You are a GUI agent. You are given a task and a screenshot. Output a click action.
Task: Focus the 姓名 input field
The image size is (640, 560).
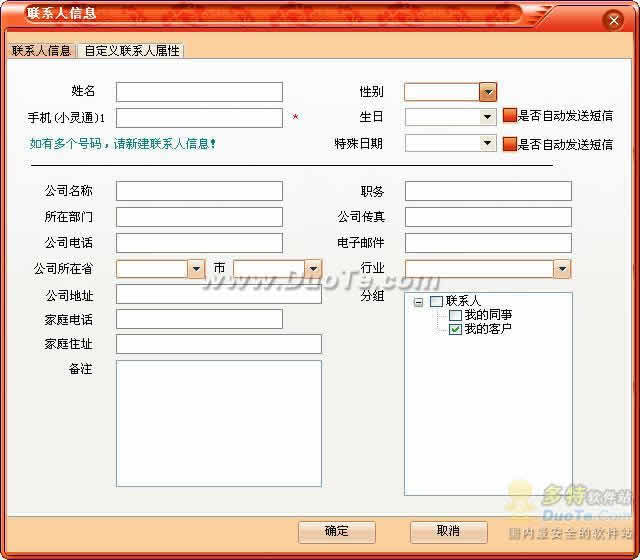click(199, 92)
